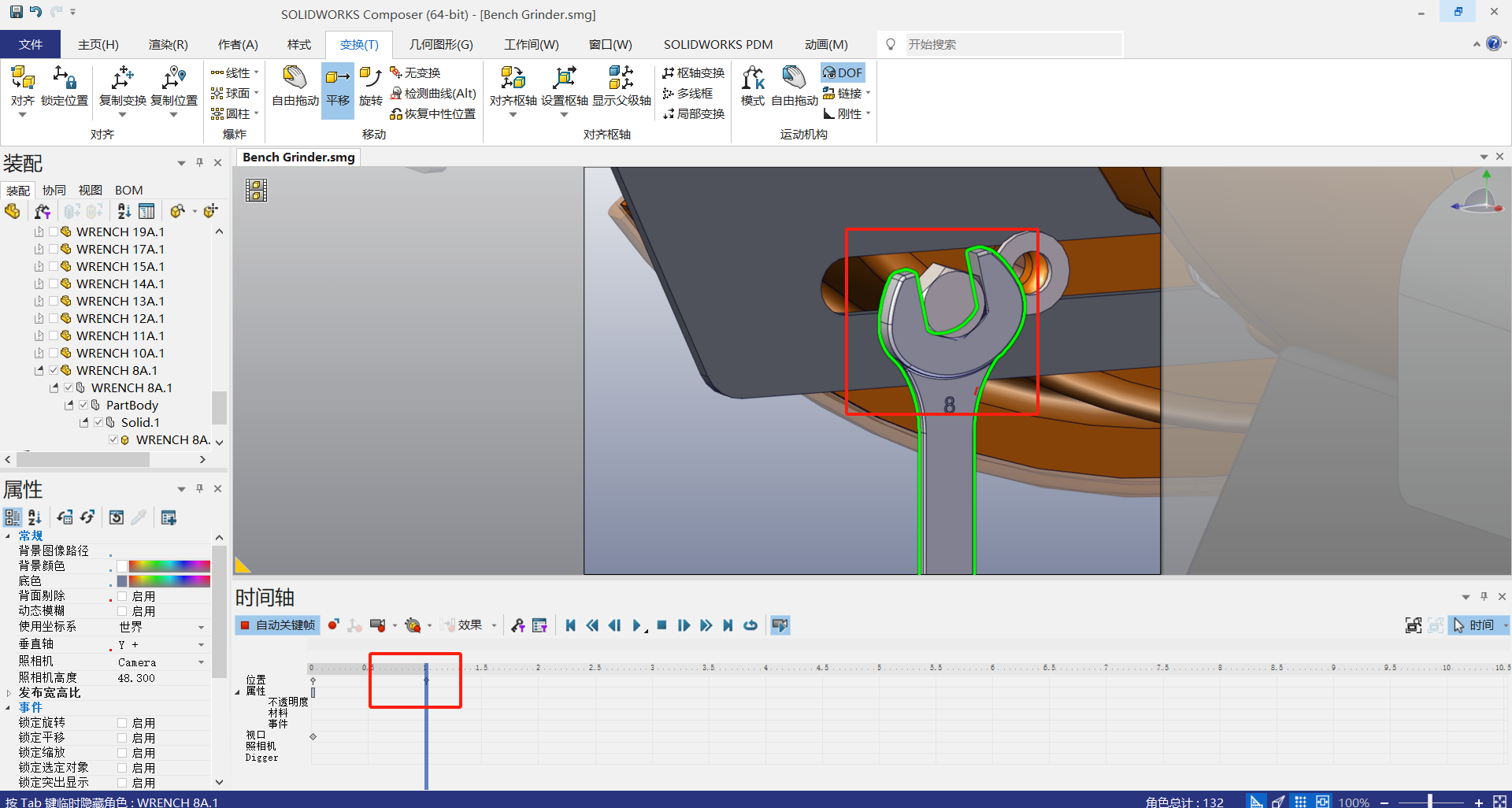
Task: Click the 链接 link button
Action: [843, 93]
